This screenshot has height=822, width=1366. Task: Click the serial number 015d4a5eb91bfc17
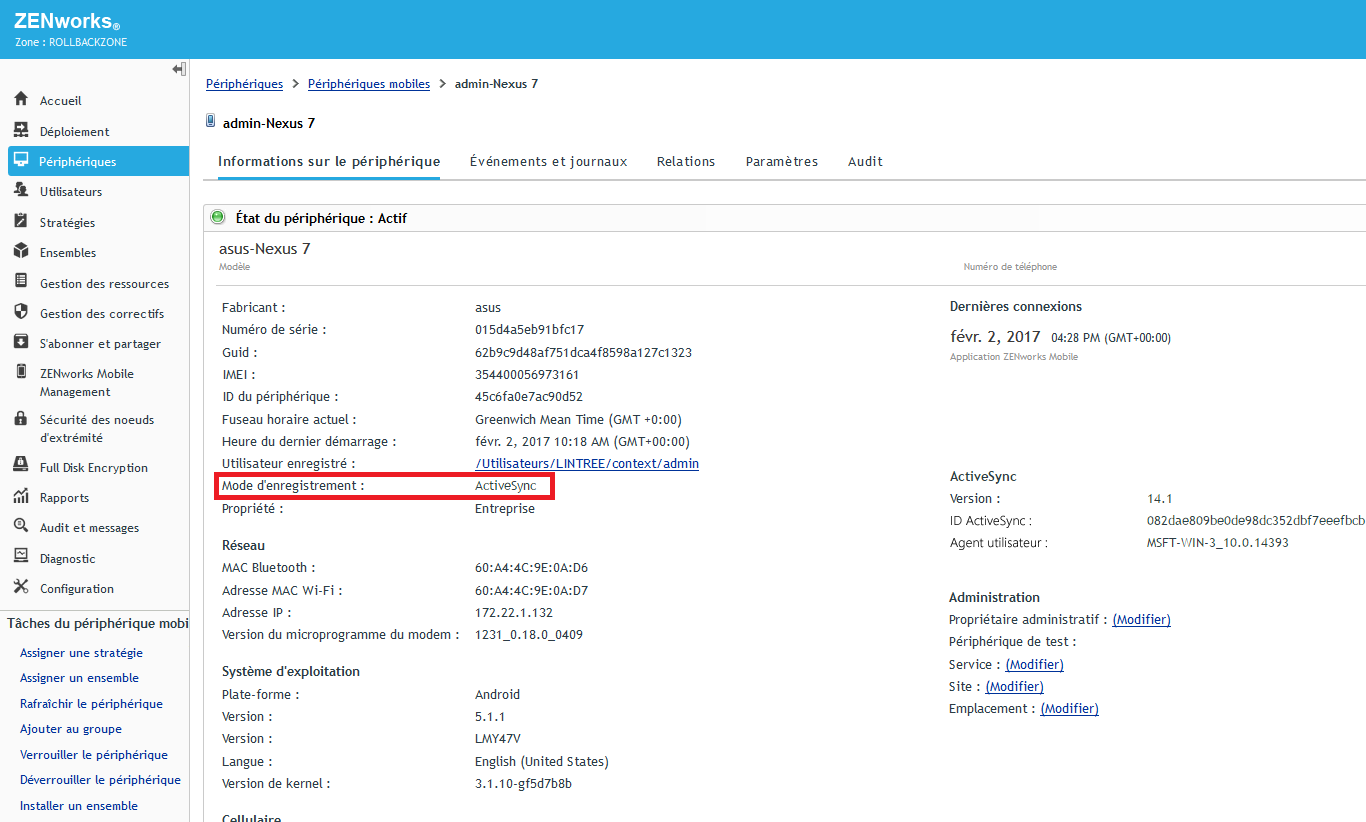[x=529, y=330]
